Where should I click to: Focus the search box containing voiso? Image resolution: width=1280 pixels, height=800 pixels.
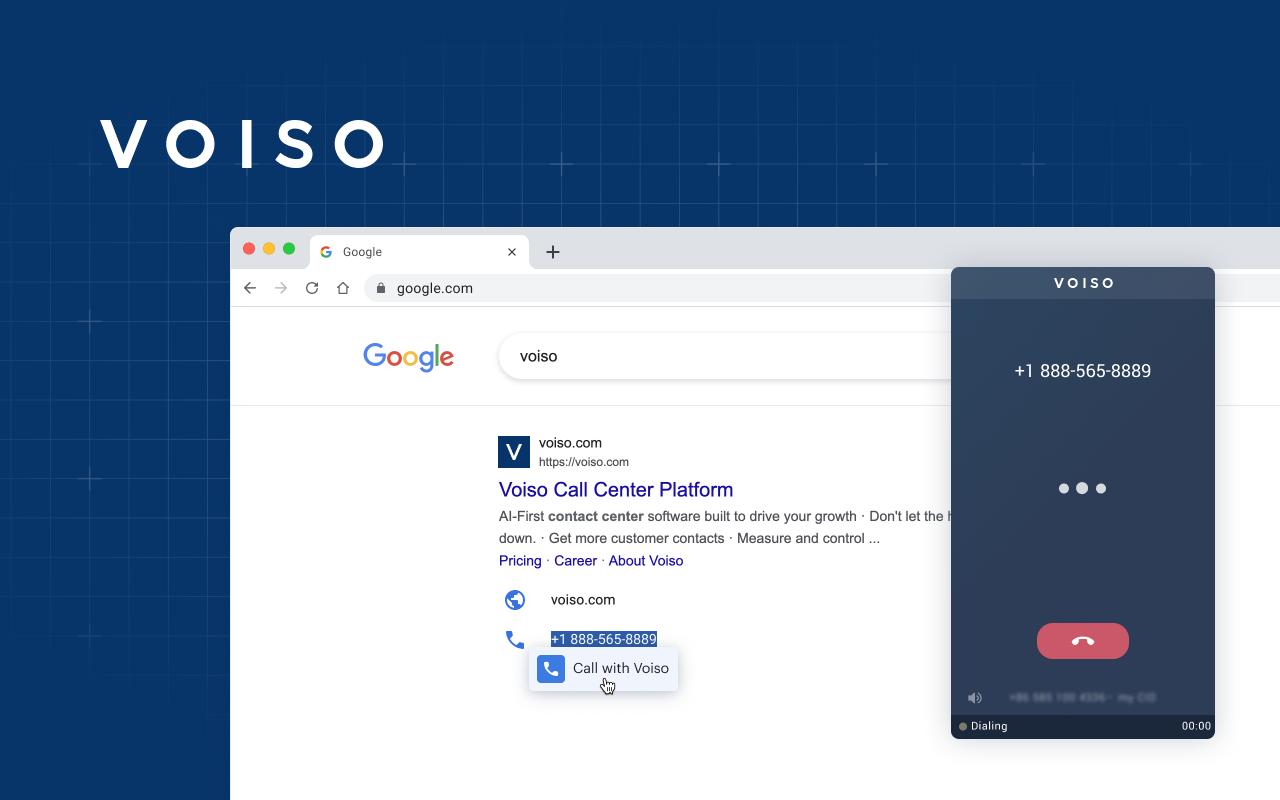pyautogui.click(x=725, y=356)
